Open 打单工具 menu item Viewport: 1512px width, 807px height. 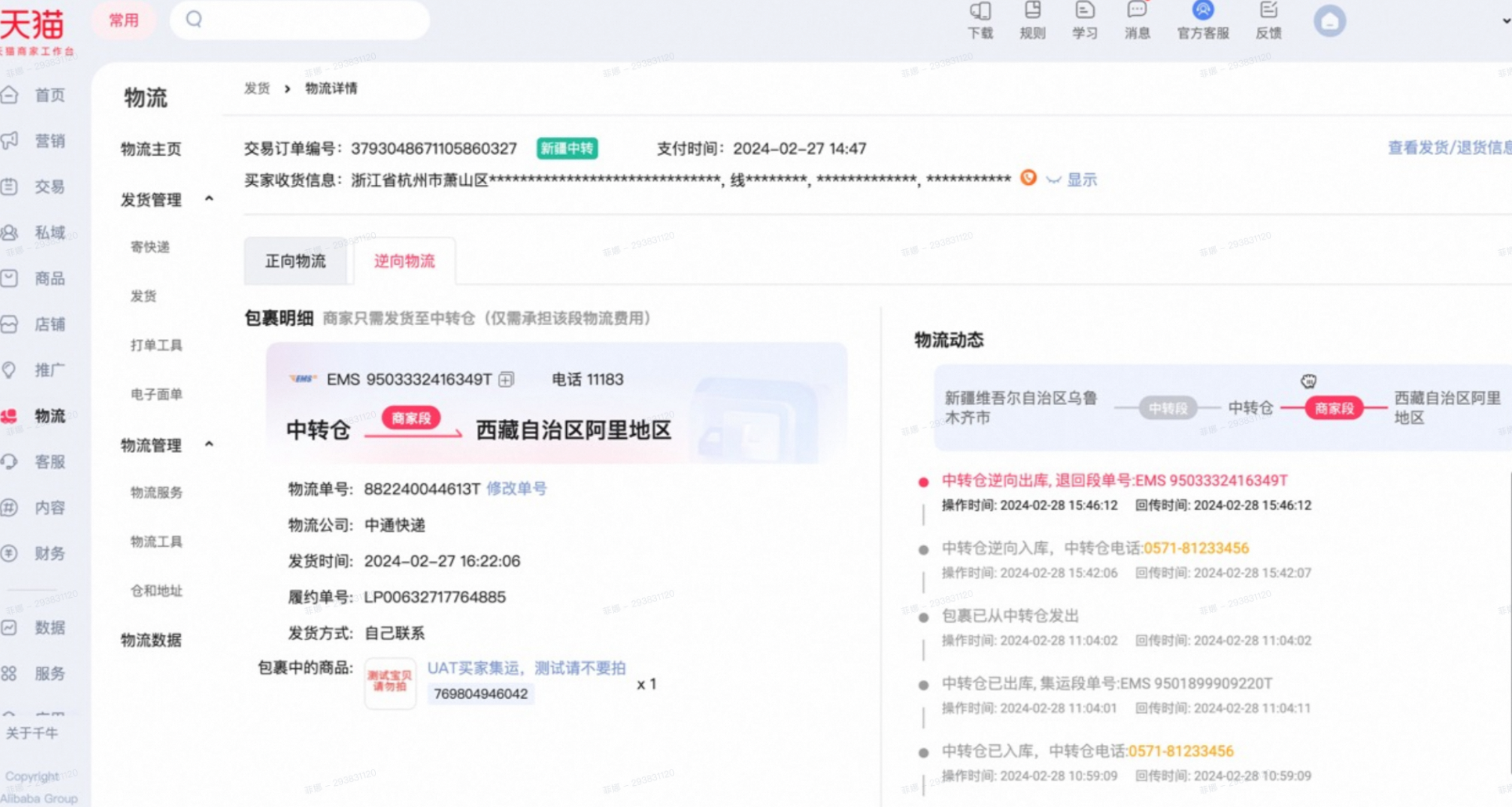(157, 346)
